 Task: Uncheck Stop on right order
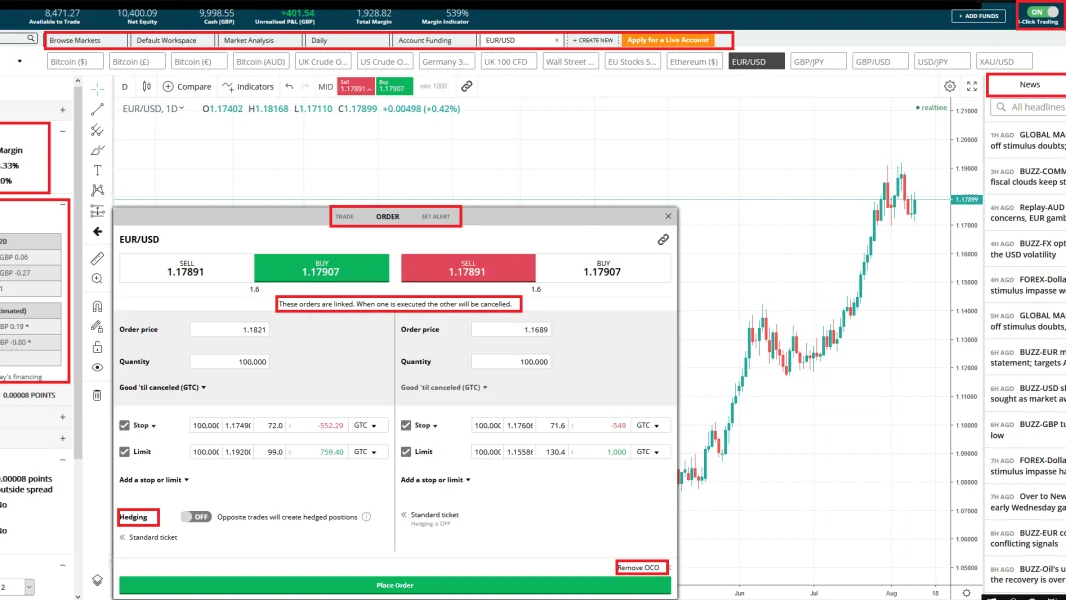406,425
